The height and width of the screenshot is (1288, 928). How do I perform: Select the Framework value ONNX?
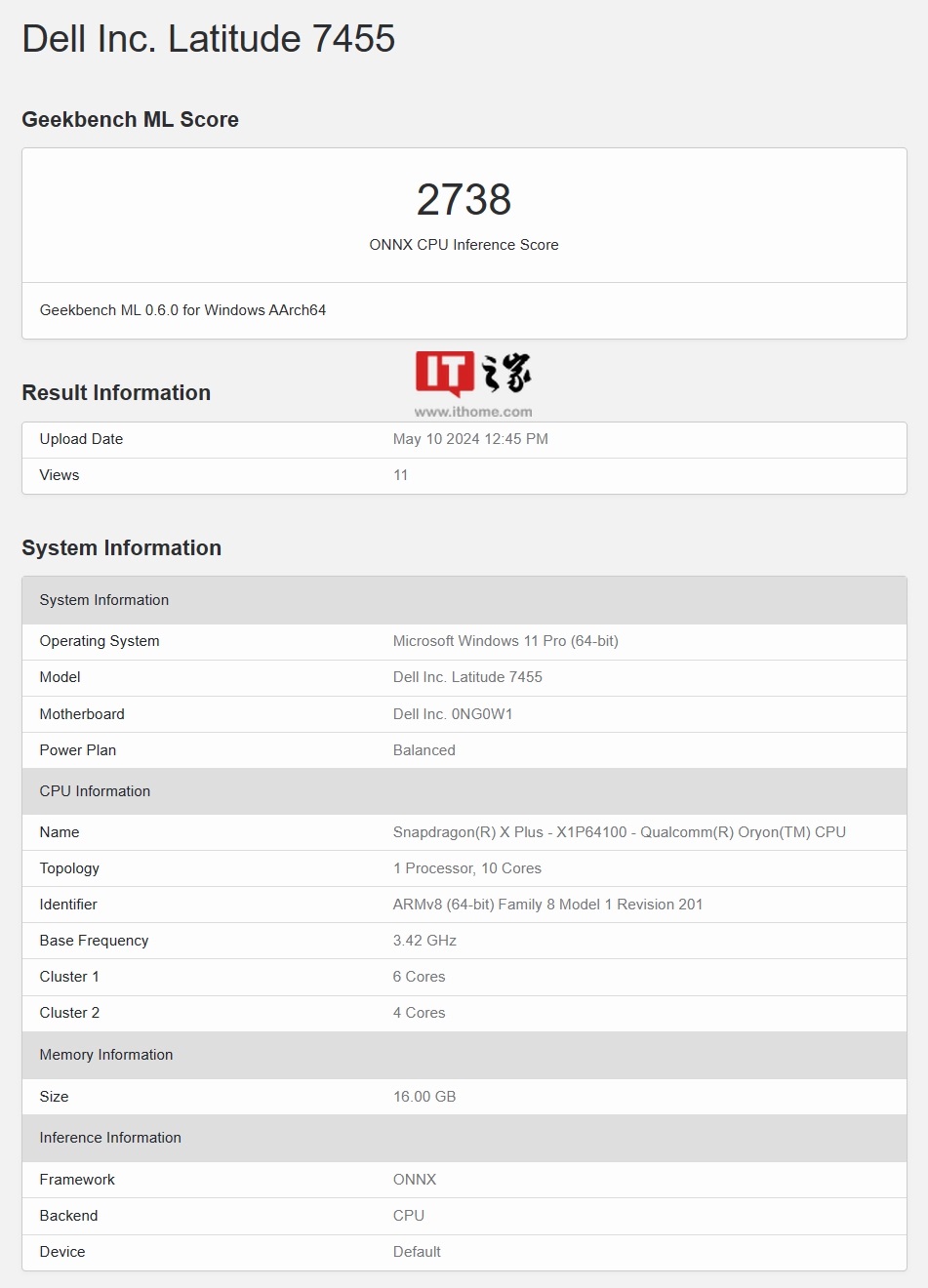(415, 1180)
